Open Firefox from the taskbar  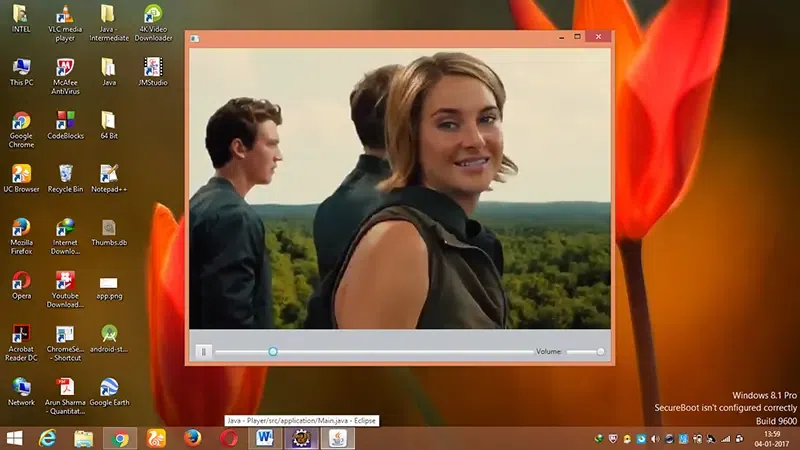(192, 438)
